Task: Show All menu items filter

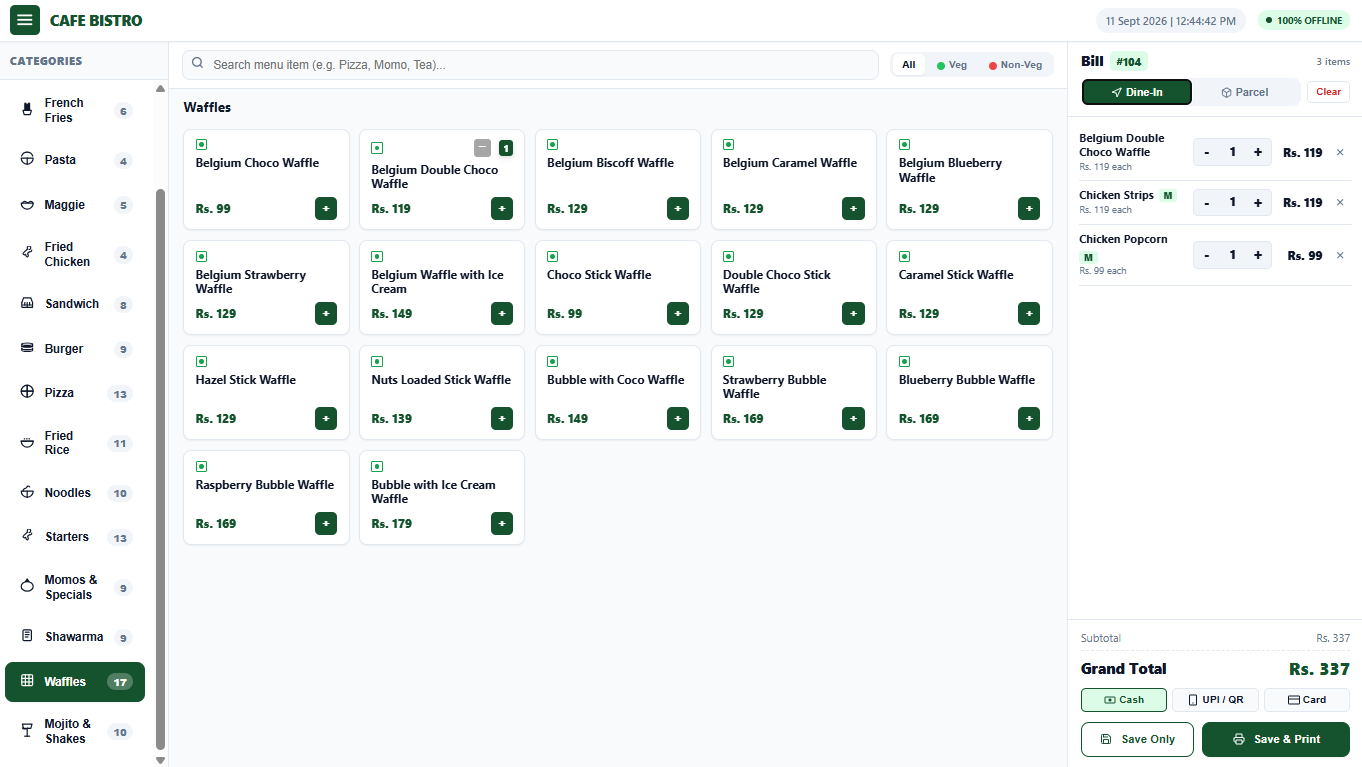Action: [909, 65]
